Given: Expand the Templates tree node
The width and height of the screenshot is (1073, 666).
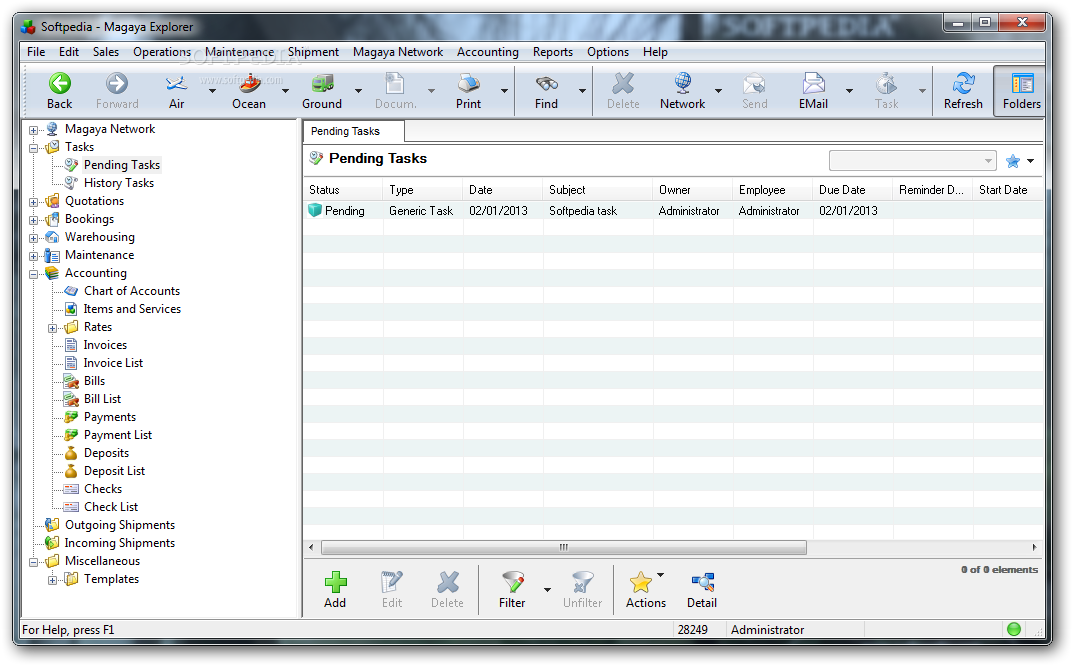Looking at the screenshot, I should pyautogui.click(x=53, y=580).
